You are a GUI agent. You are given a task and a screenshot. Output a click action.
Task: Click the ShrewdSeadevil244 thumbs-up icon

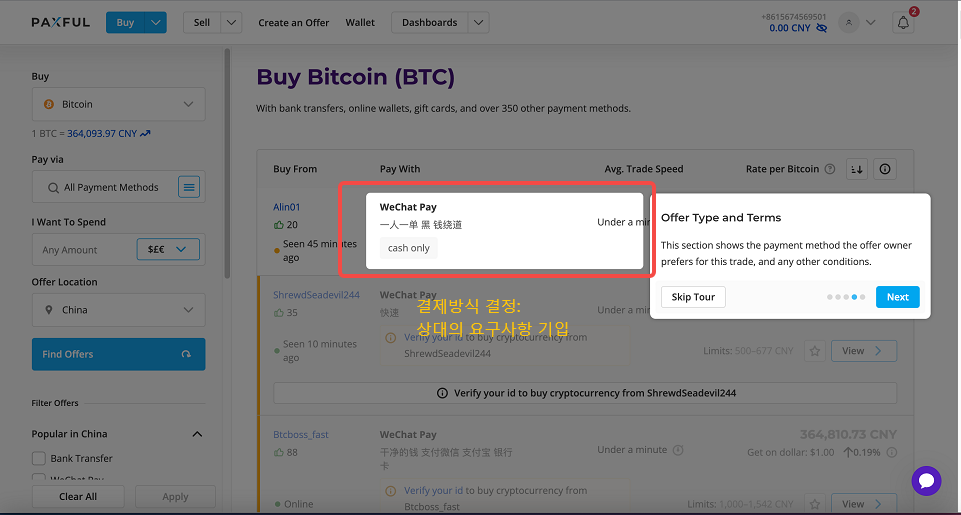pyautogui.click(x=278, y=313)
